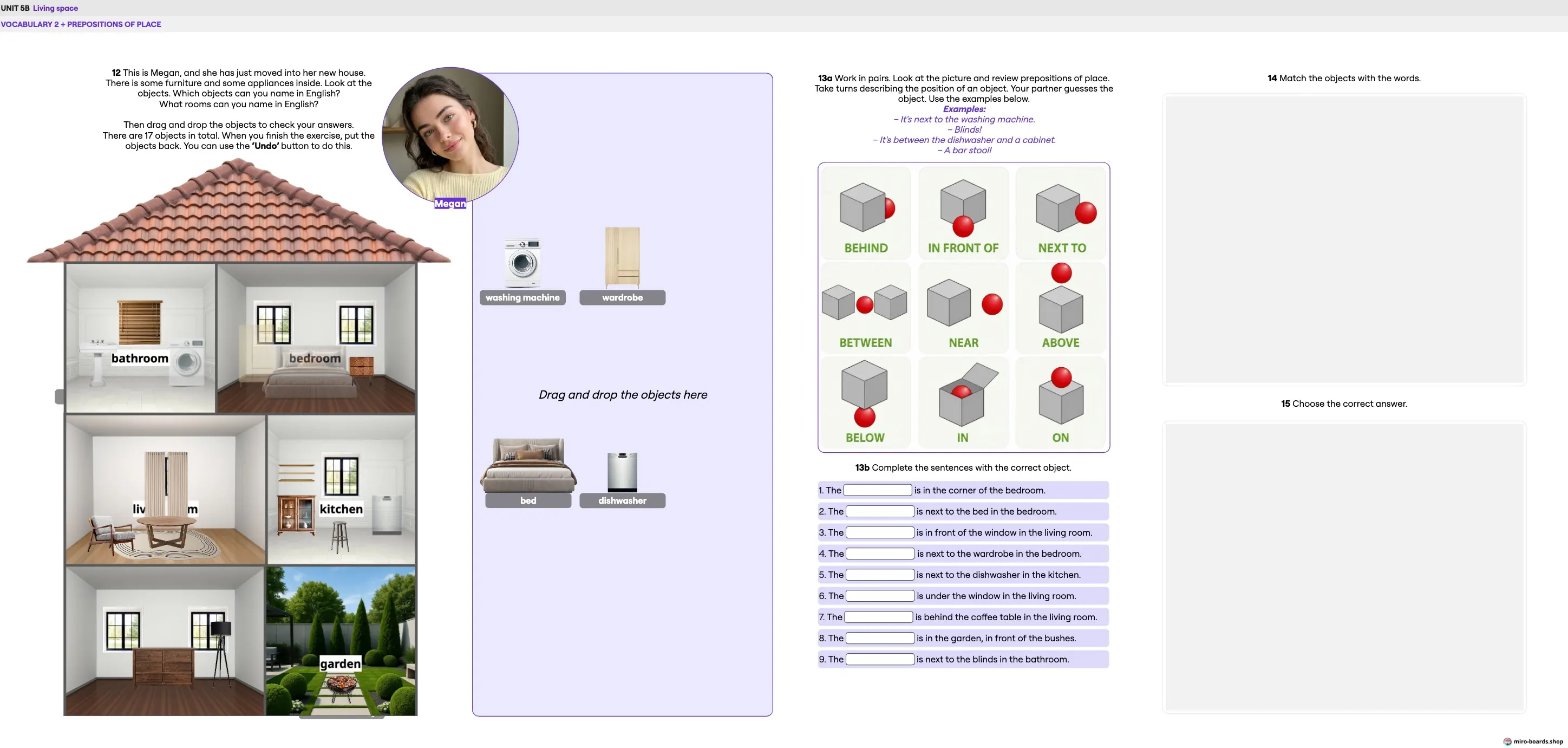Click the 'kitchen' room label
1568x748 pixels.
(341, 509)
